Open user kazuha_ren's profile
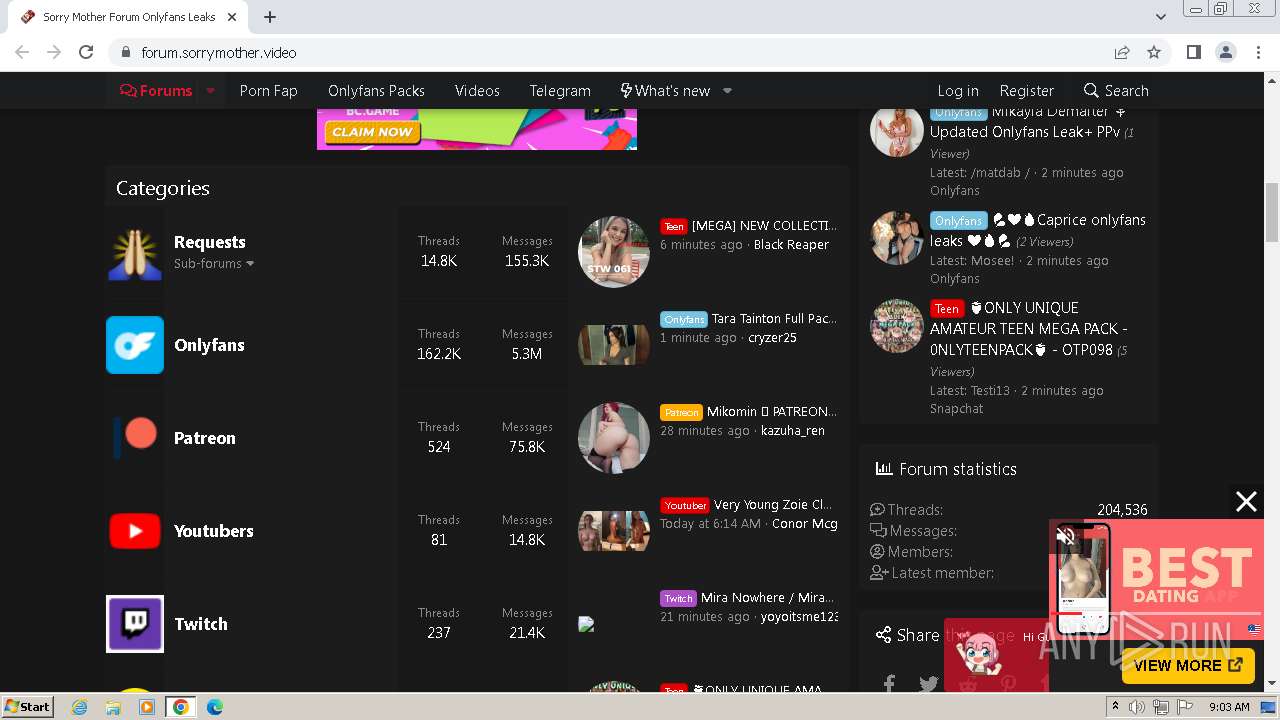The height and width of the screenshot is (720, 1280). [x=793, y=431]
